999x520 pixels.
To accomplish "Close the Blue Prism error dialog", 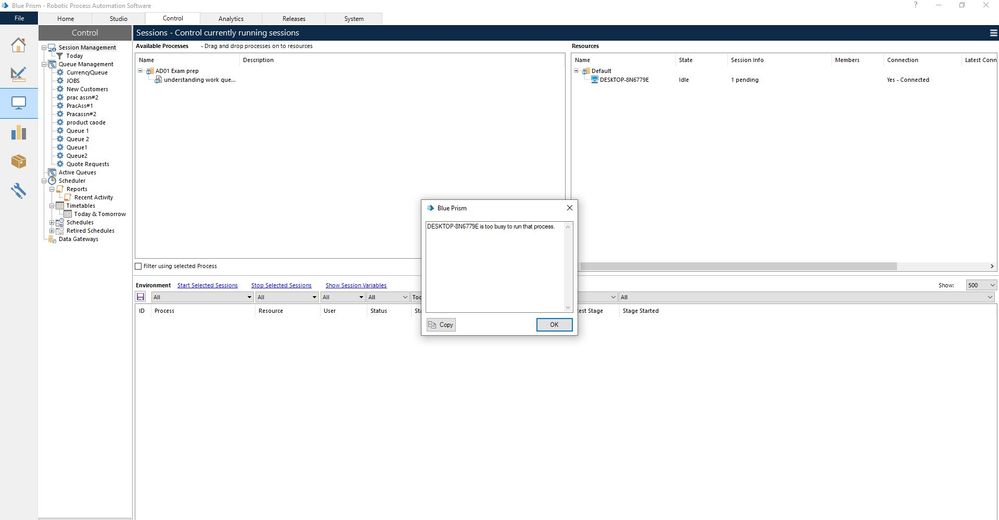I will 570,208.
